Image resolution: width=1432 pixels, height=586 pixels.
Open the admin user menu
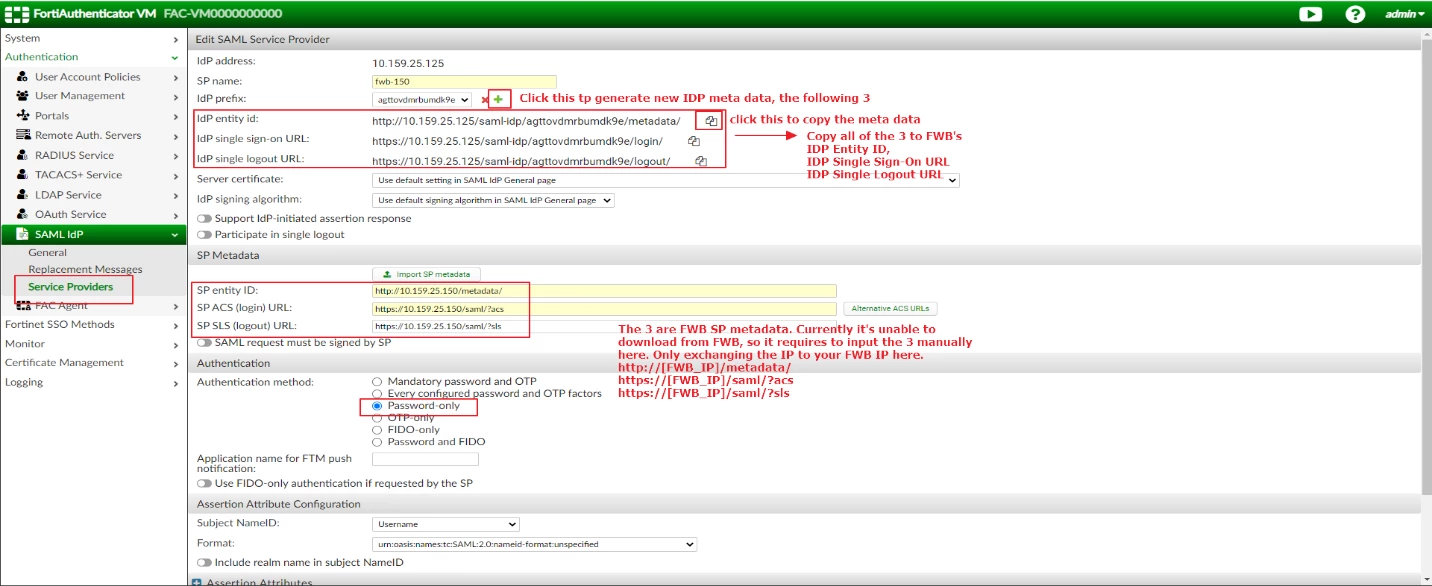1404,14
